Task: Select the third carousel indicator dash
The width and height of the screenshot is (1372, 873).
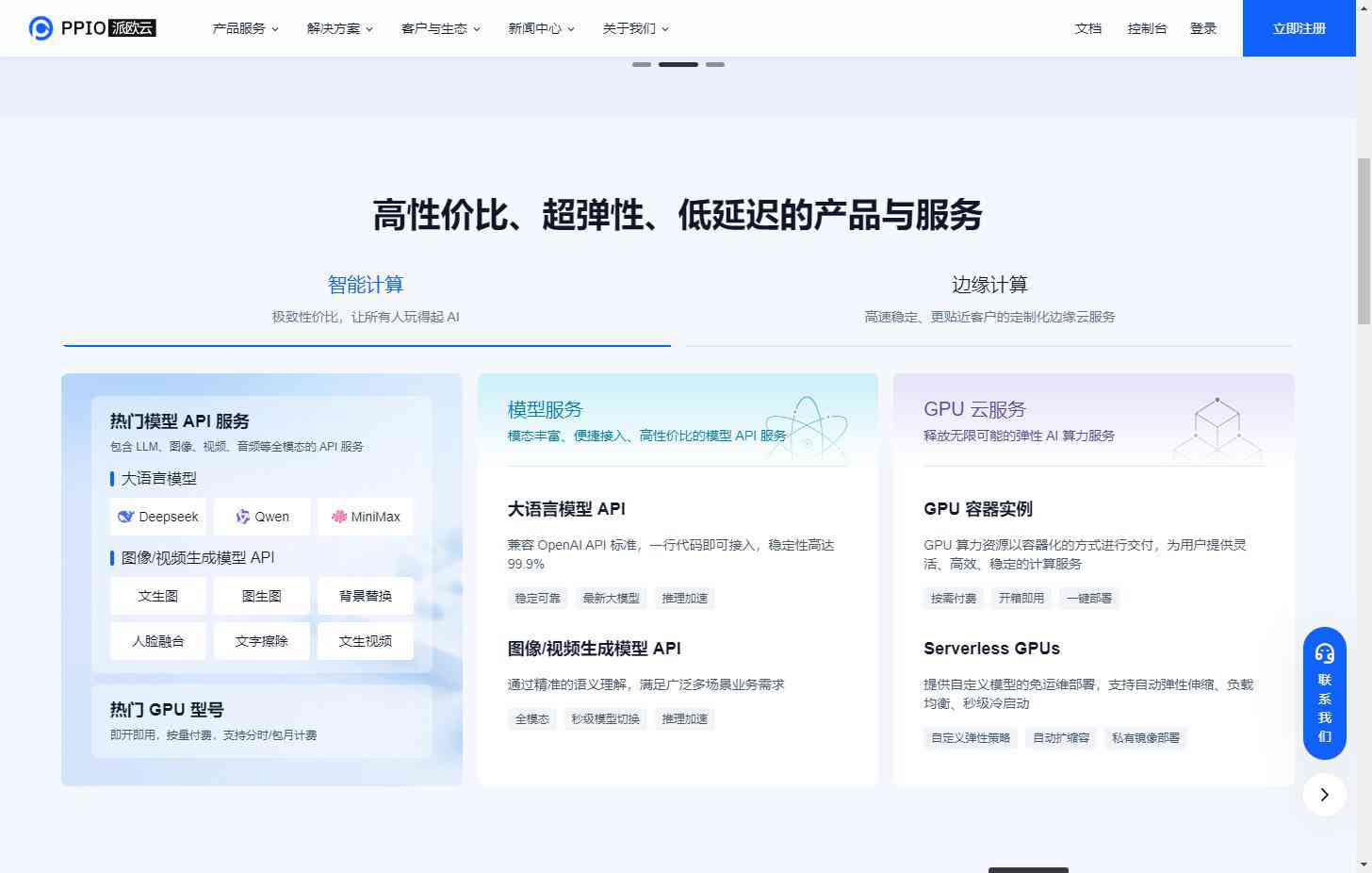Action: tap(715, 64)
